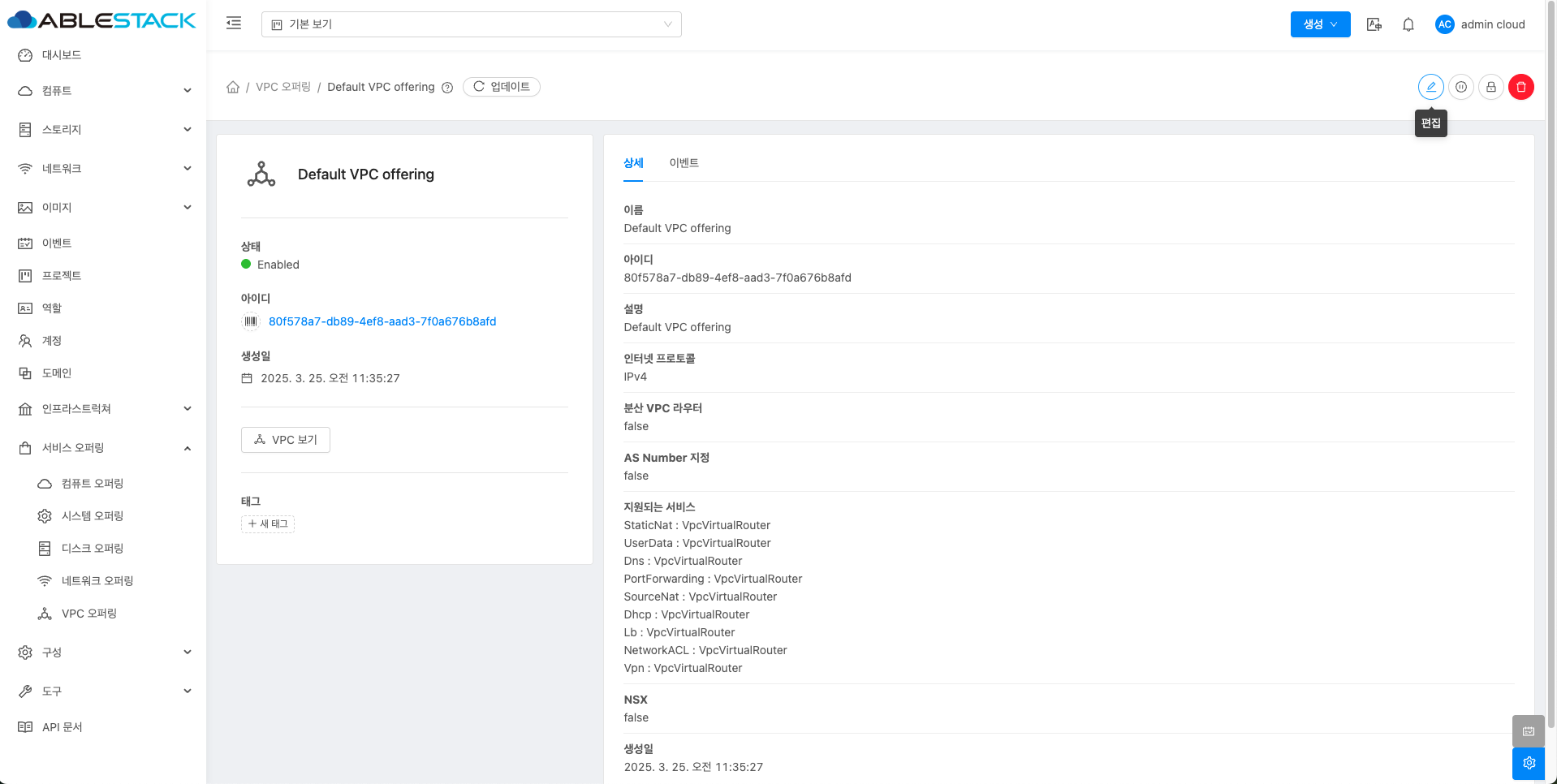Add a new tag with 새 태그
Image resolution: width=1557 pixels, height=784 pixels.
pyautogui.click(x=268, y=524)
